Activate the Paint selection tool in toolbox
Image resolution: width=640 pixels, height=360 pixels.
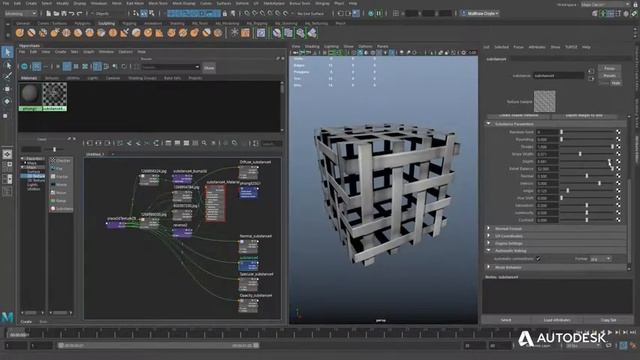tap(7, 76)
